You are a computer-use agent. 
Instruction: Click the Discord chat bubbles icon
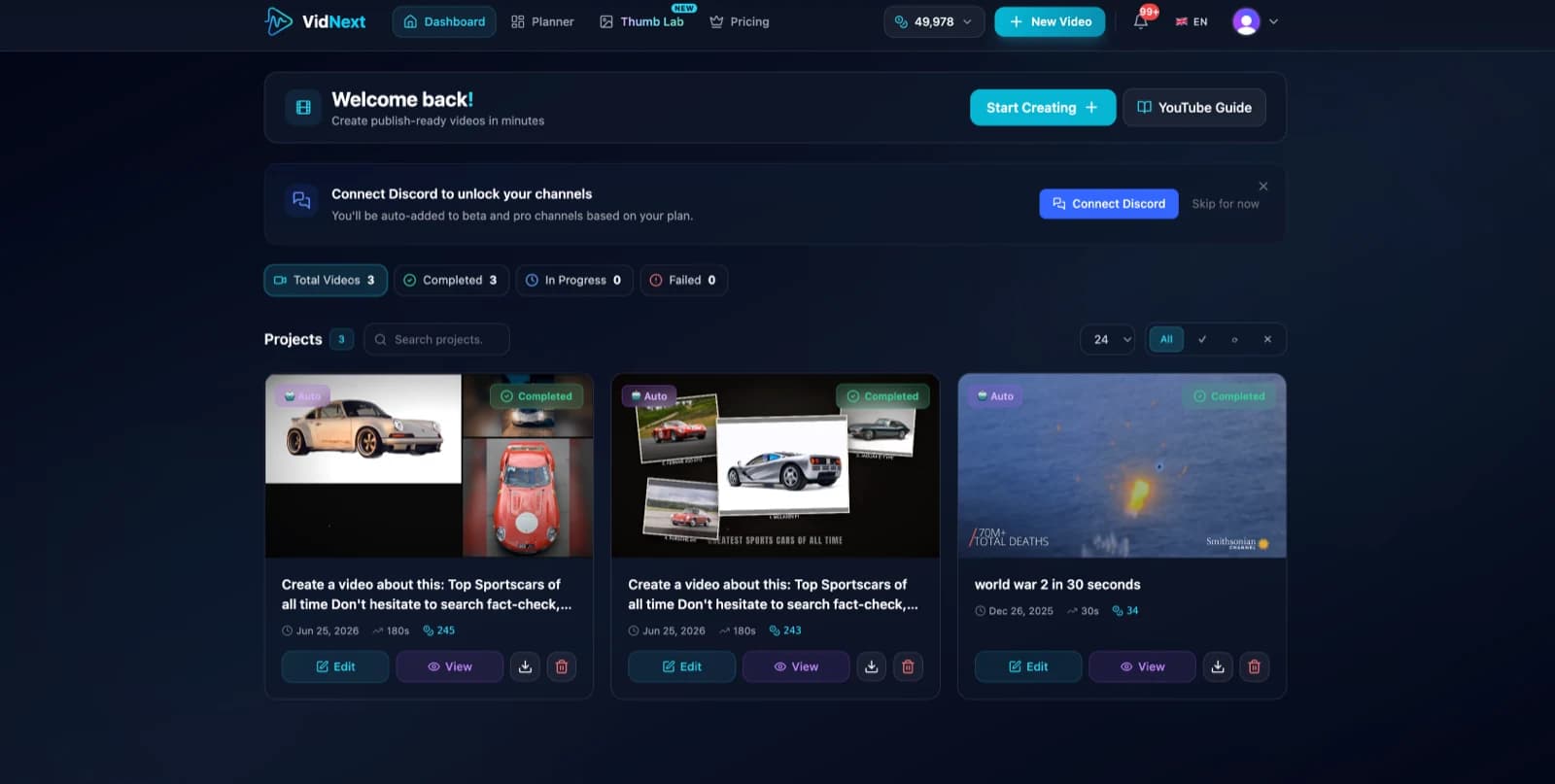[301, 201]
